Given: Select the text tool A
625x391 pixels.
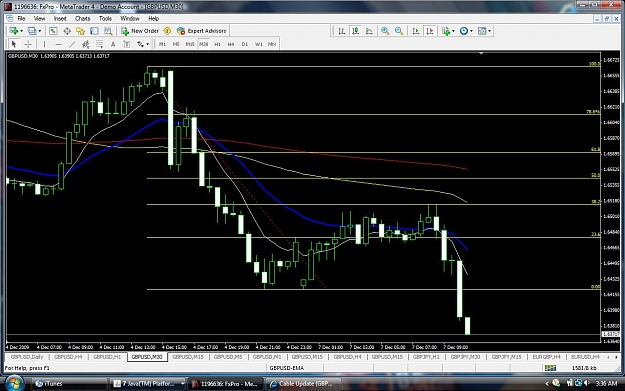Looking at the screenshot, I should pos(113,44).
